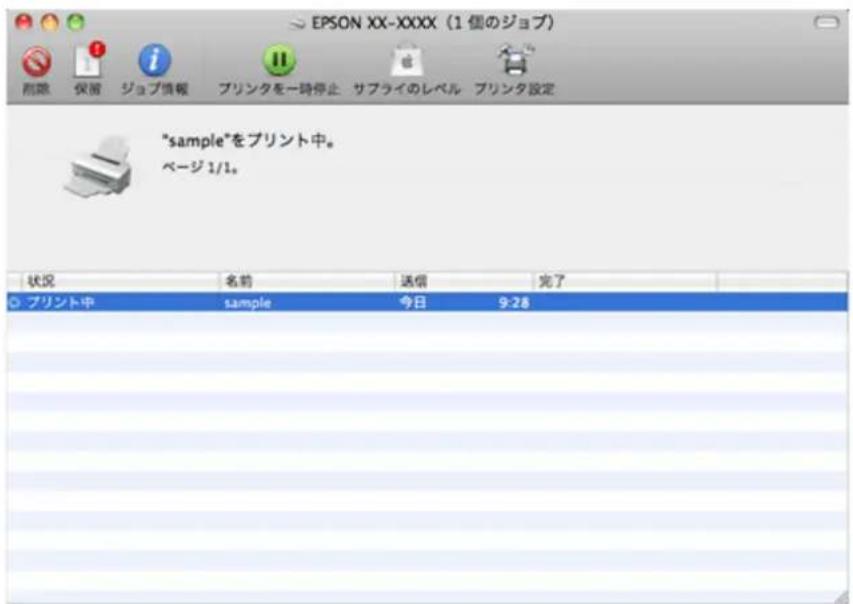The image size is (853, 604).
Task: Click the toolbar collapse pill button
Action: pyautogui.click(x=825, y=21)
